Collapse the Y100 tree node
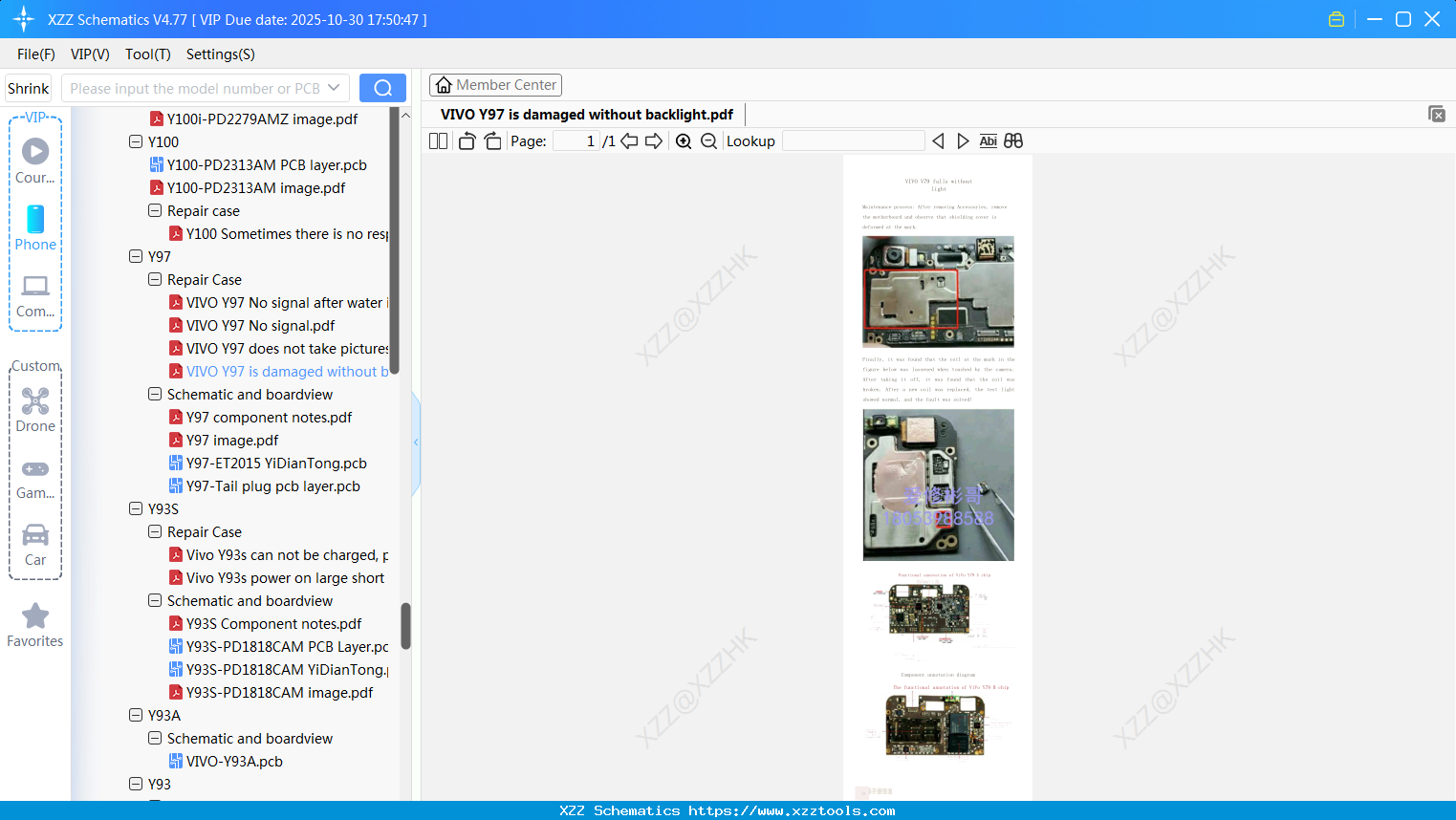 [x=136, y=141]
